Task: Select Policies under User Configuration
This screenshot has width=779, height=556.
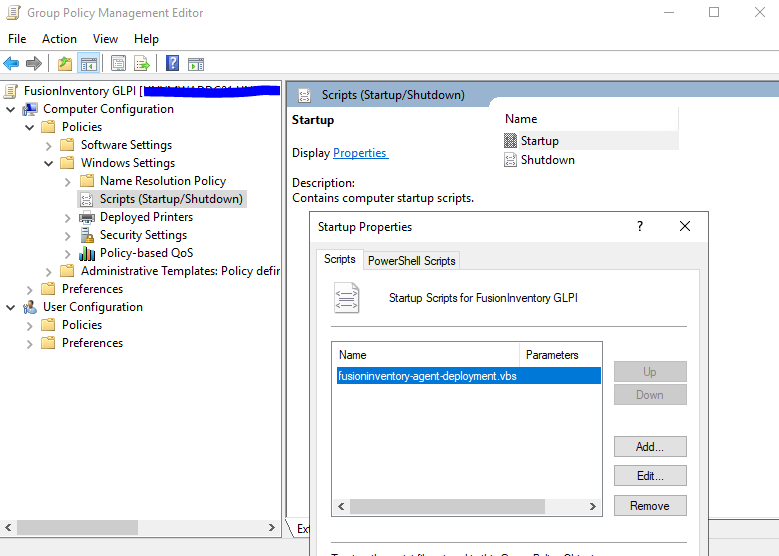Action: pyautogui.click(x=81, y=325)
